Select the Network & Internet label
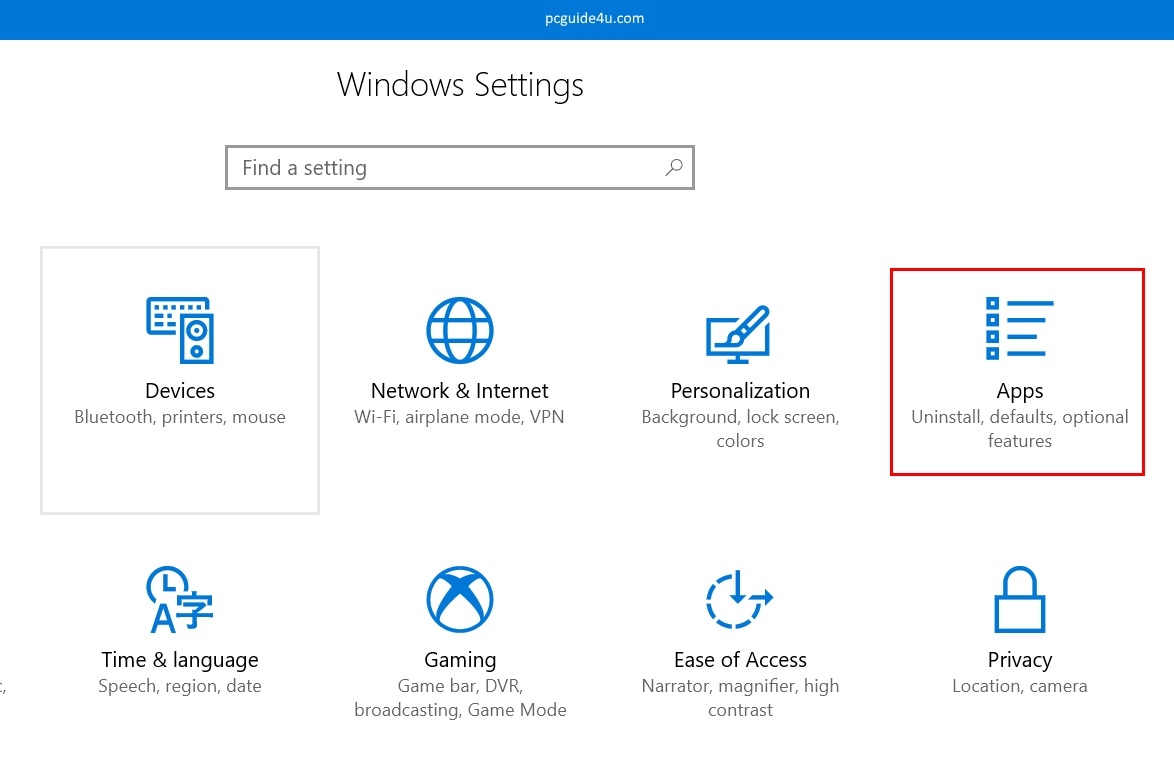This screenshot has width=1174, height=761. pos(460,391)
